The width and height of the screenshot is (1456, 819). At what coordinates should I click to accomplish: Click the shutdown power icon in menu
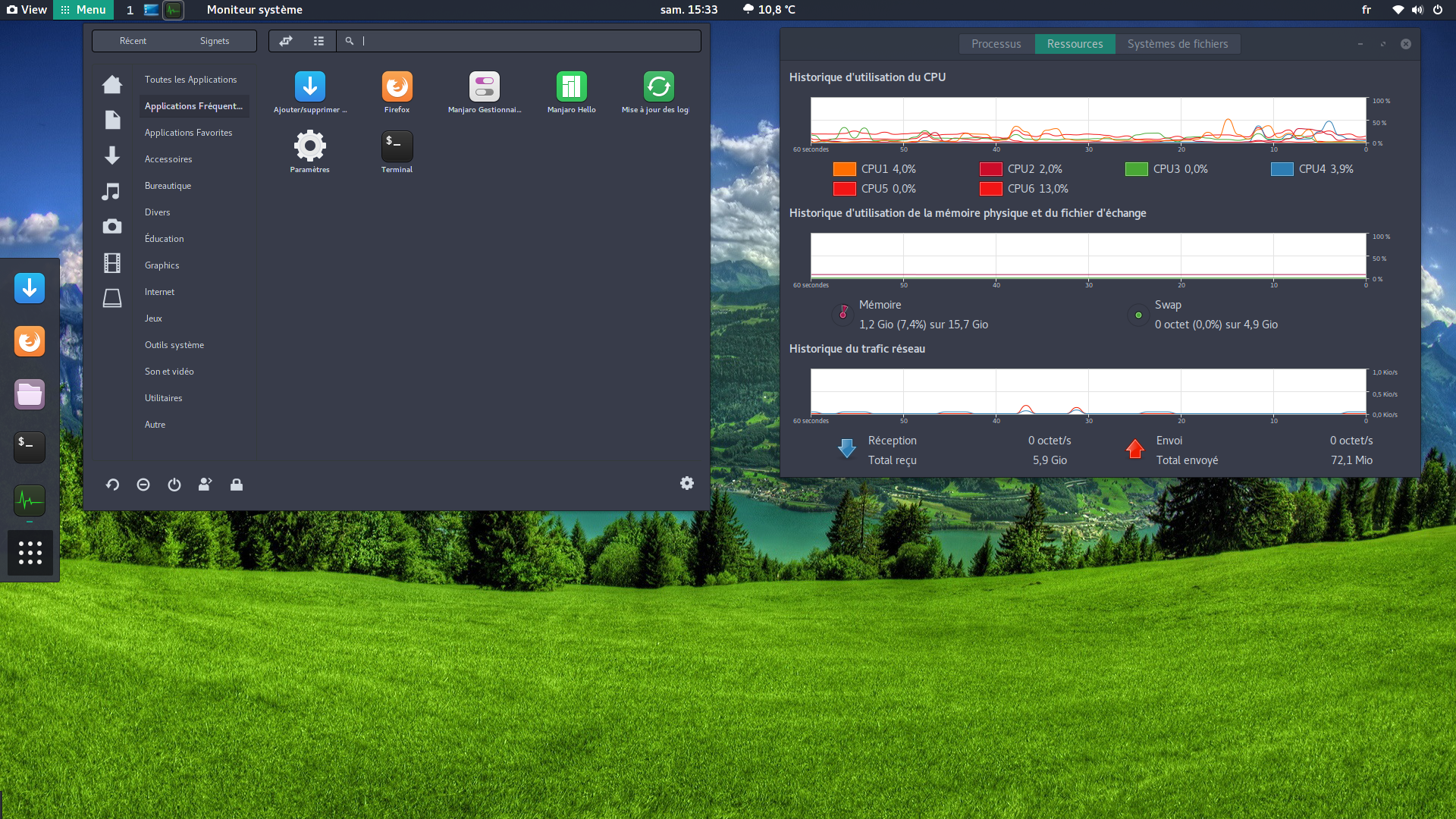click(x=174, y=485)
